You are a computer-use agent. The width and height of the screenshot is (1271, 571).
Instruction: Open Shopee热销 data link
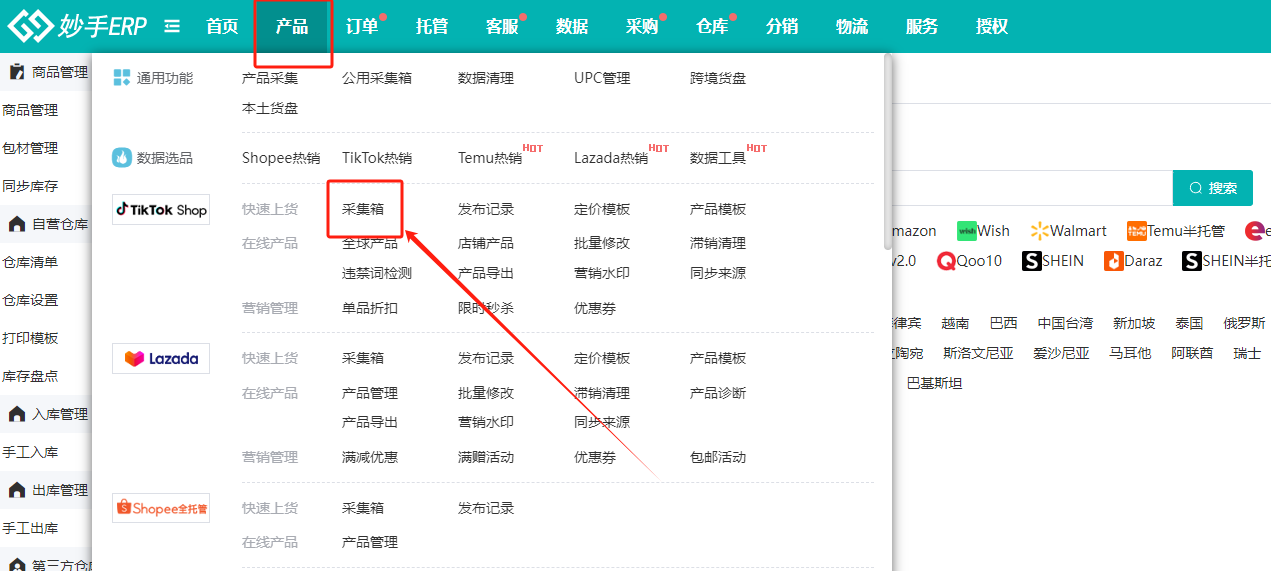(x=281, y=158)
